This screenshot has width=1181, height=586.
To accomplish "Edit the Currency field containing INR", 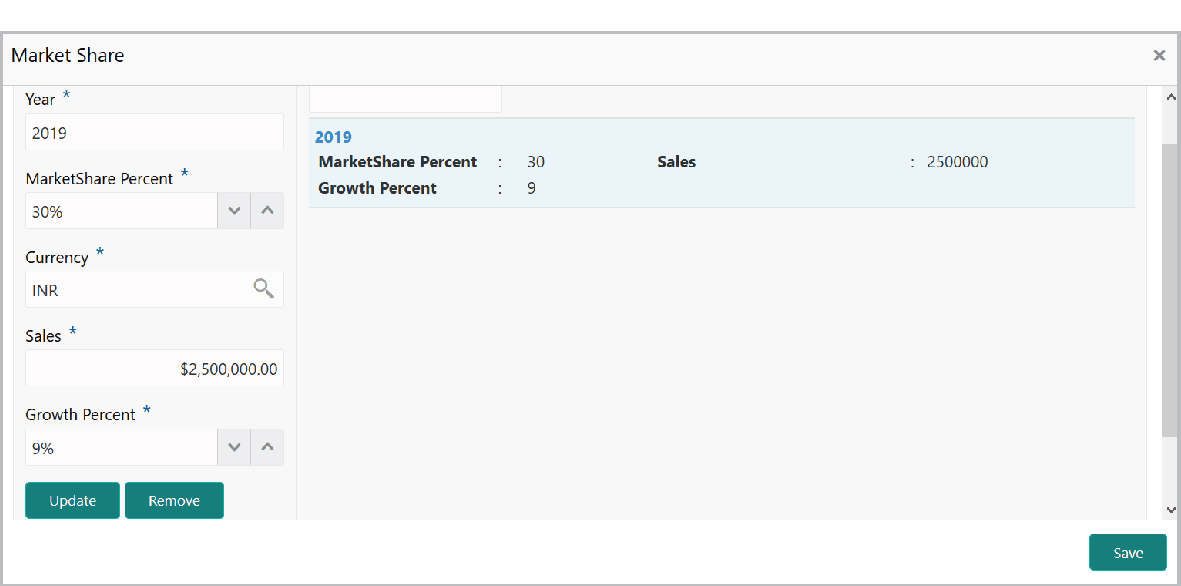I will click(x=154, y=289).
